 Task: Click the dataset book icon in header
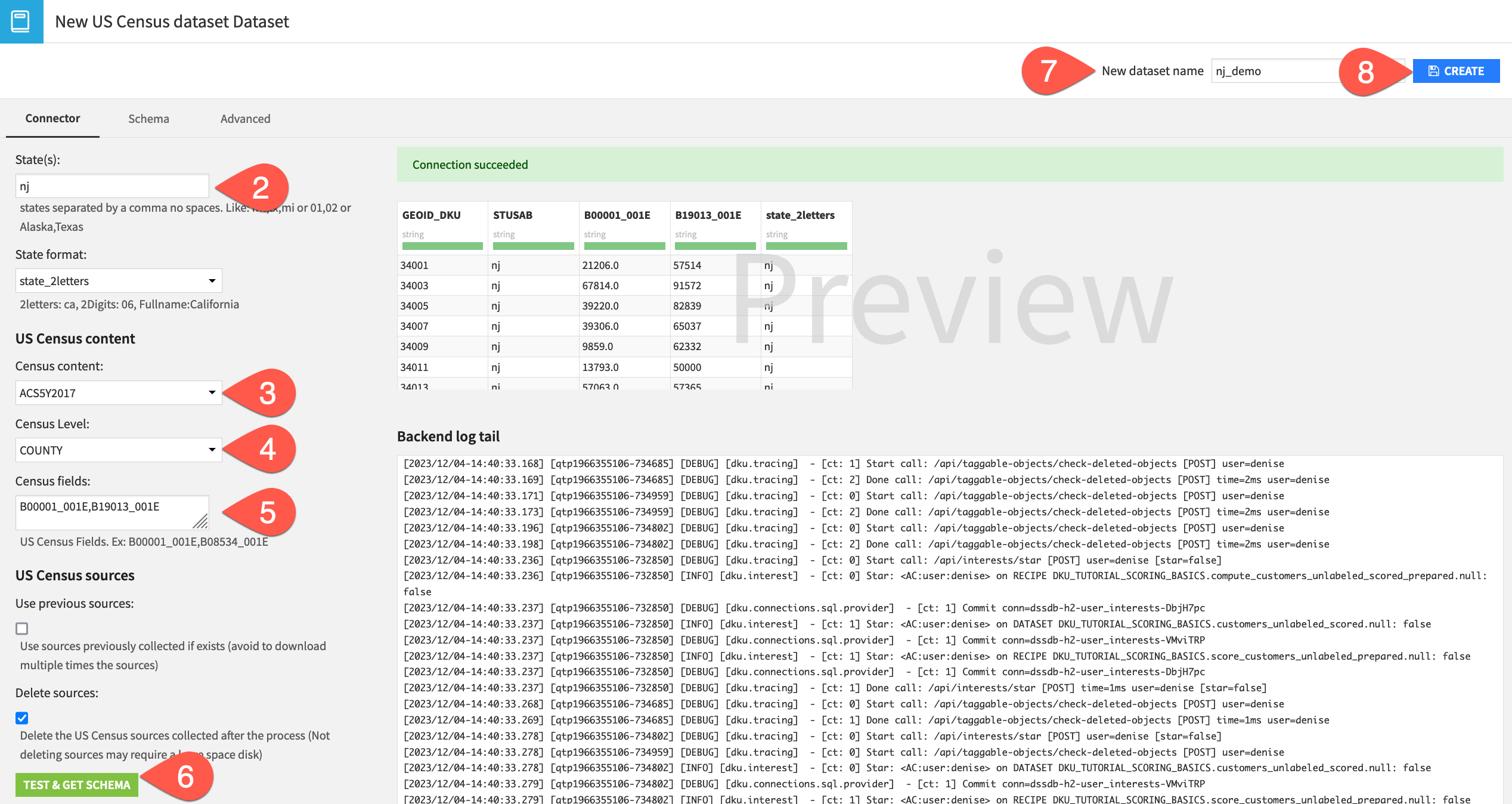21,21
